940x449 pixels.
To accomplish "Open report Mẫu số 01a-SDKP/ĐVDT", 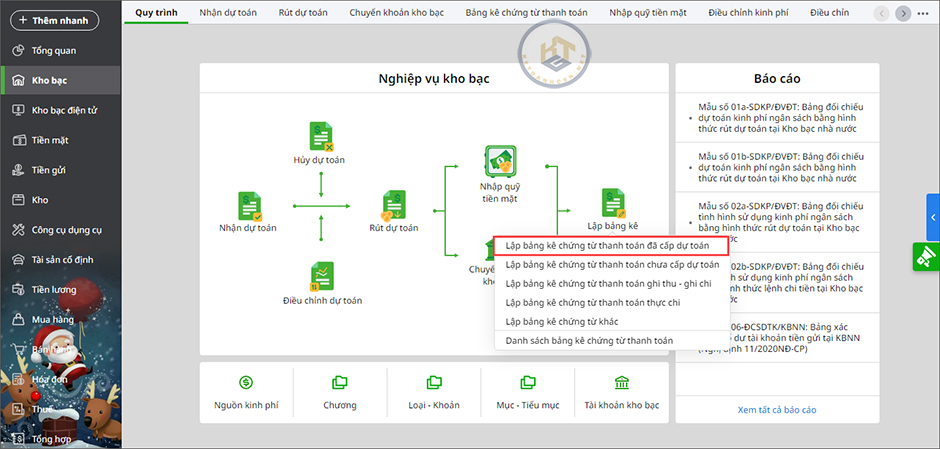I will point(781,118).
